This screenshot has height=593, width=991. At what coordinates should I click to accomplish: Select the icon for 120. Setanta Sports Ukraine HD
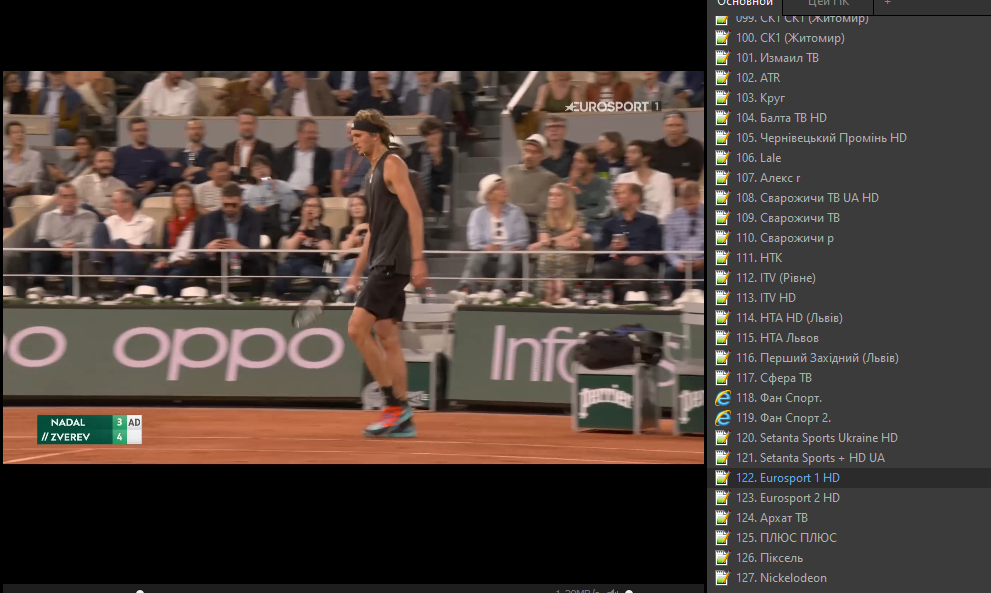[722, 437]
